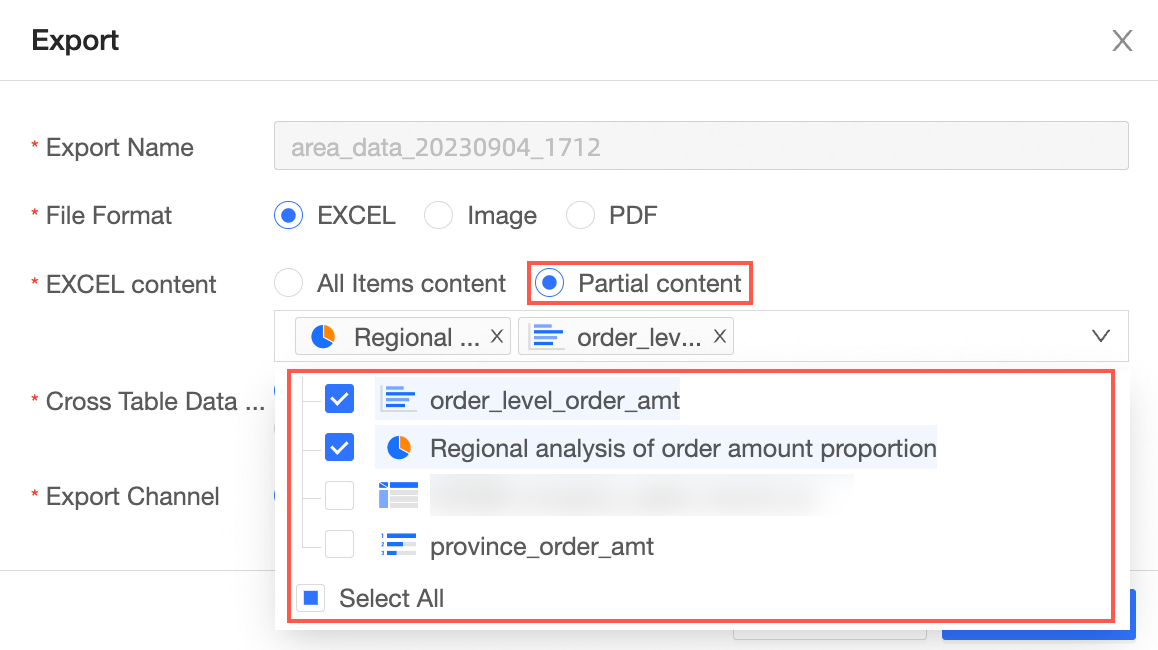
Task: Tick the checkbox of the blurred table item
Action: (339, 496)
